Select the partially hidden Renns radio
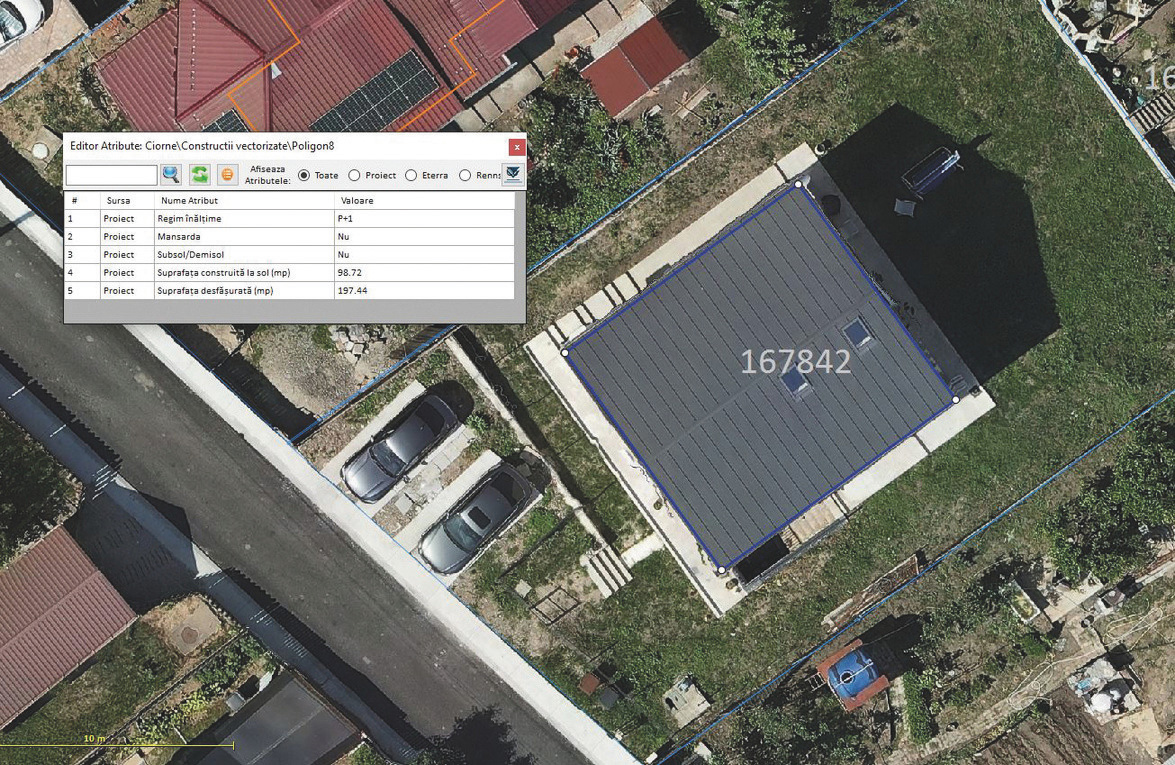The height and width of the screenshot is (765, 1175). 465,176
